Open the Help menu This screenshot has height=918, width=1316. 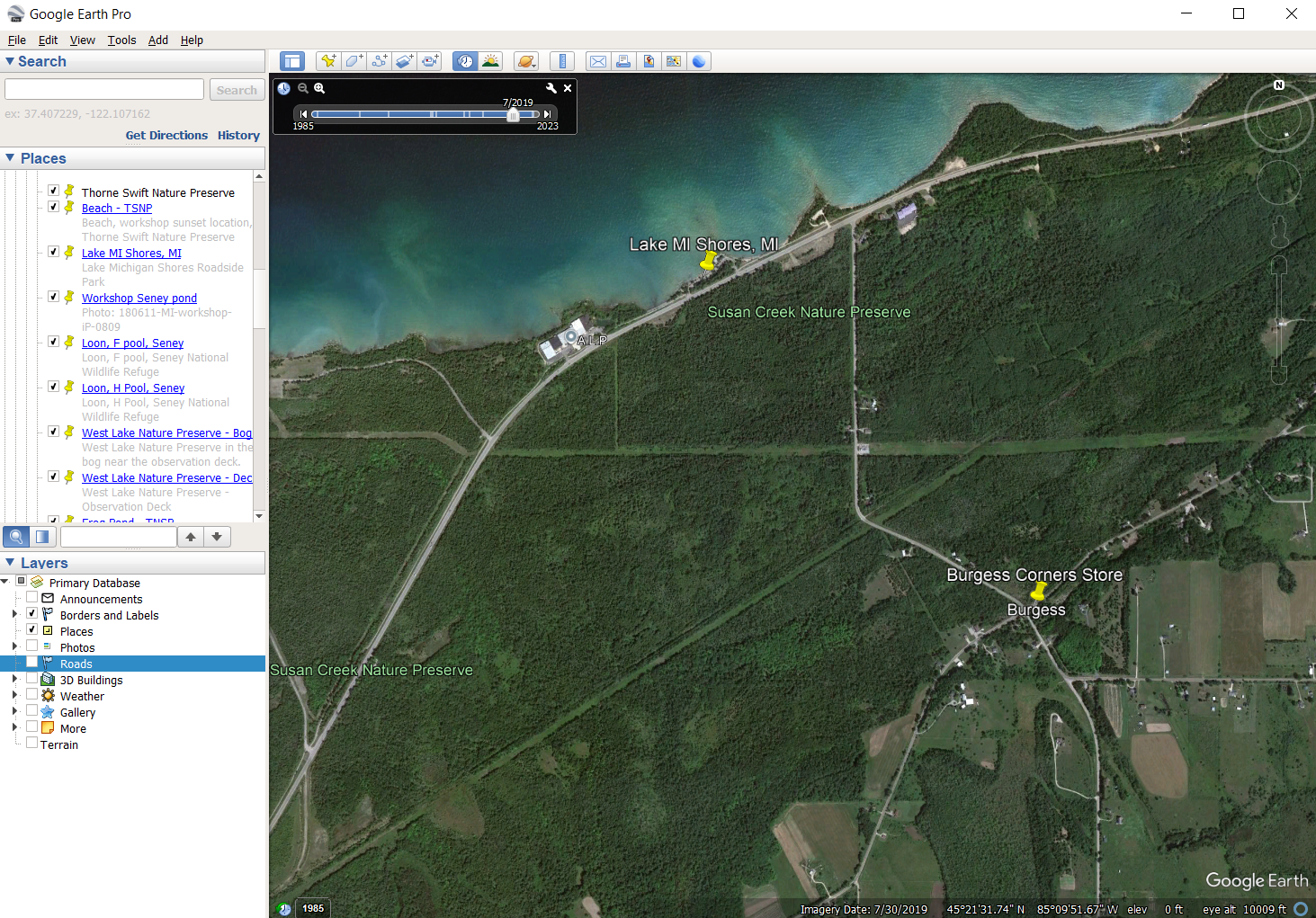click(192, 40)
